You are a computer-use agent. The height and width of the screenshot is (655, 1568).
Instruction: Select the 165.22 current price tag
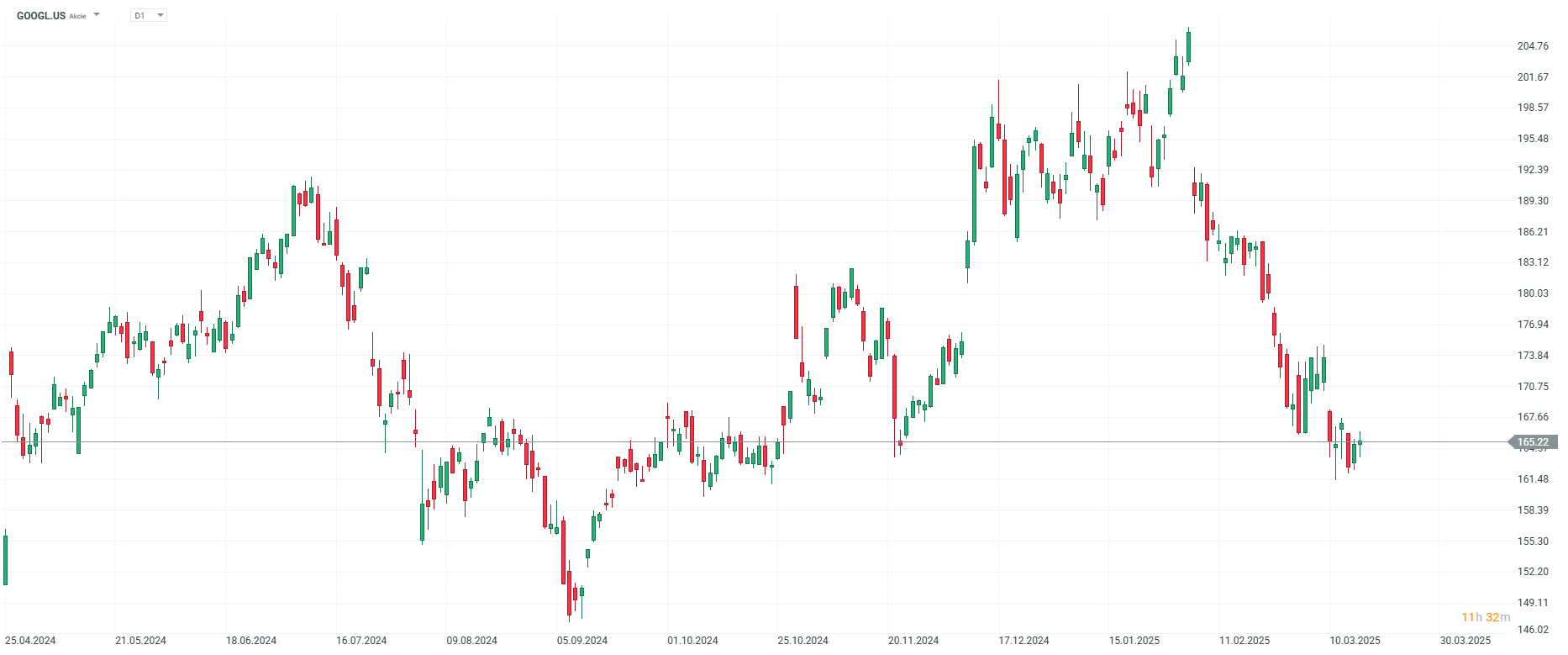1533,442
